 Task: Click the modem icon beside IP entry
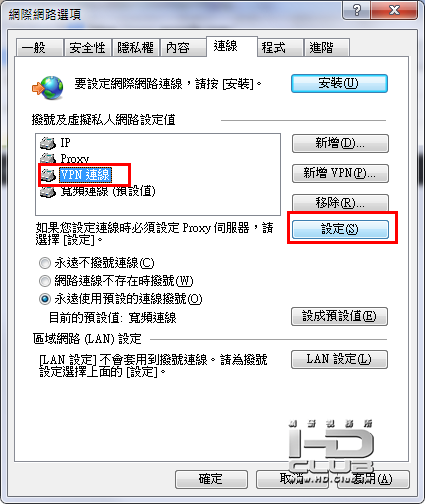pos(48,143)
